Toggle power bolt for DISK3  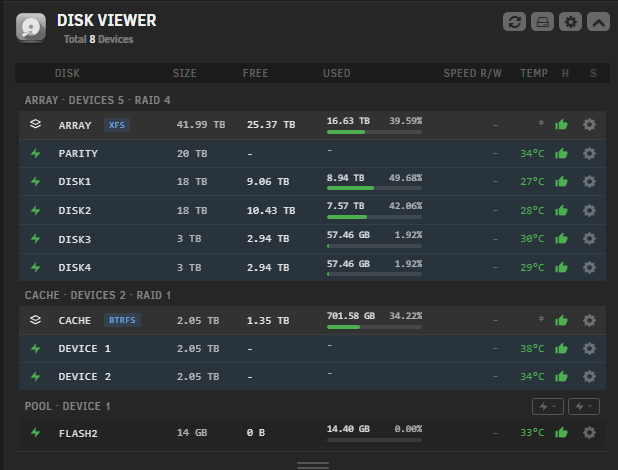[x=35, y=239]
